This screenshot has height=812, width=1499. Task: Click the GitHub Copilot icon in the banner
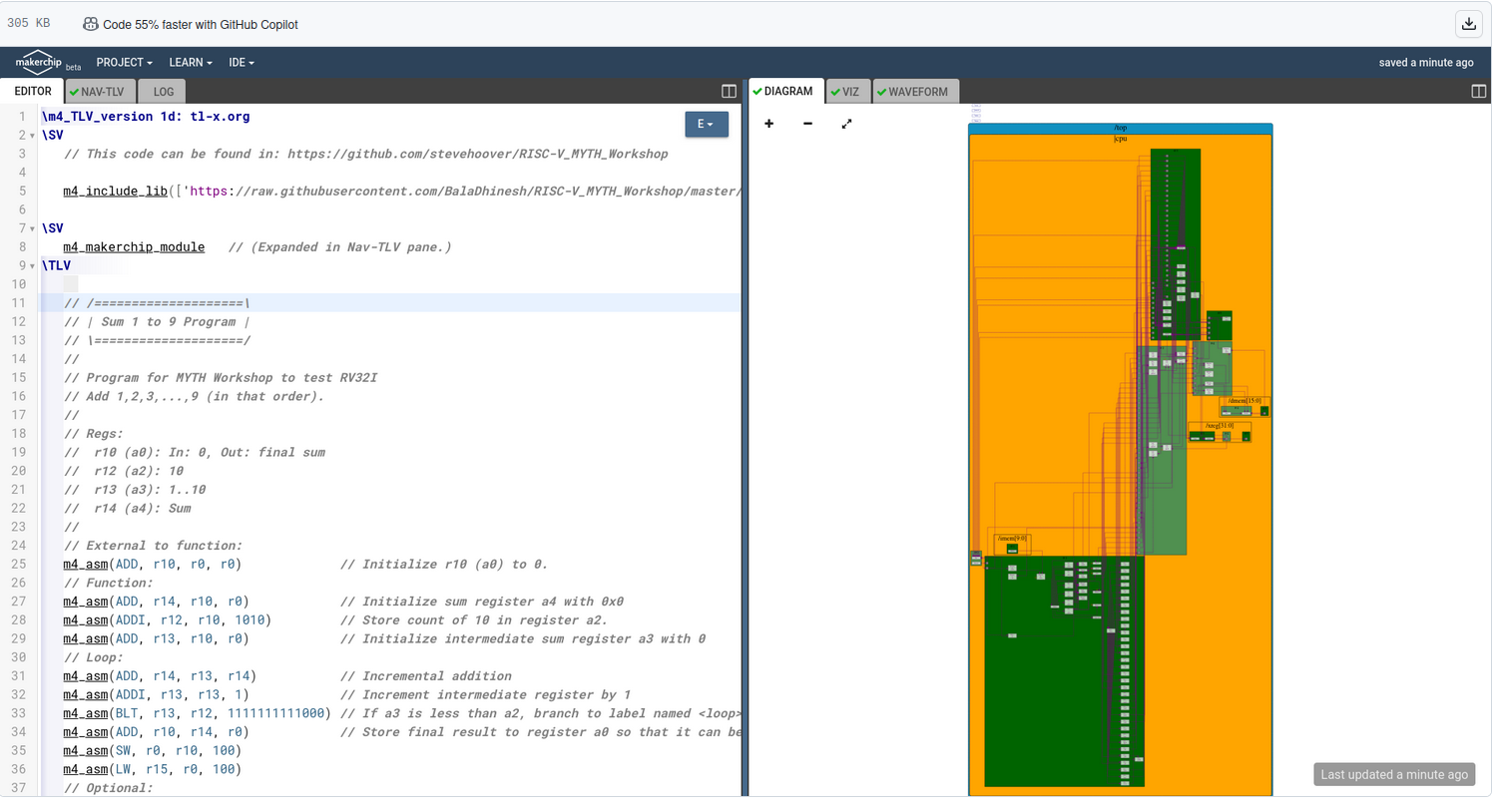click(x=91, y=24)
